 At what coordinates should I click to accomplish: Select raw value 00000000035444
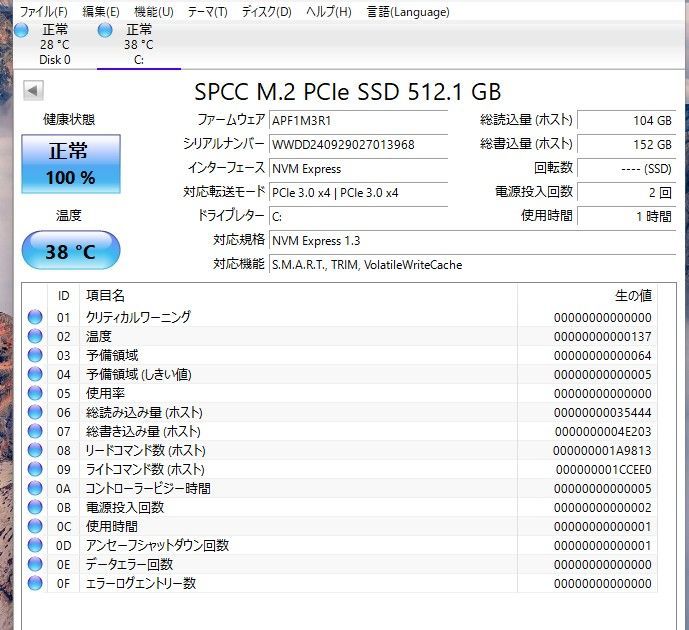pos(602,413)
